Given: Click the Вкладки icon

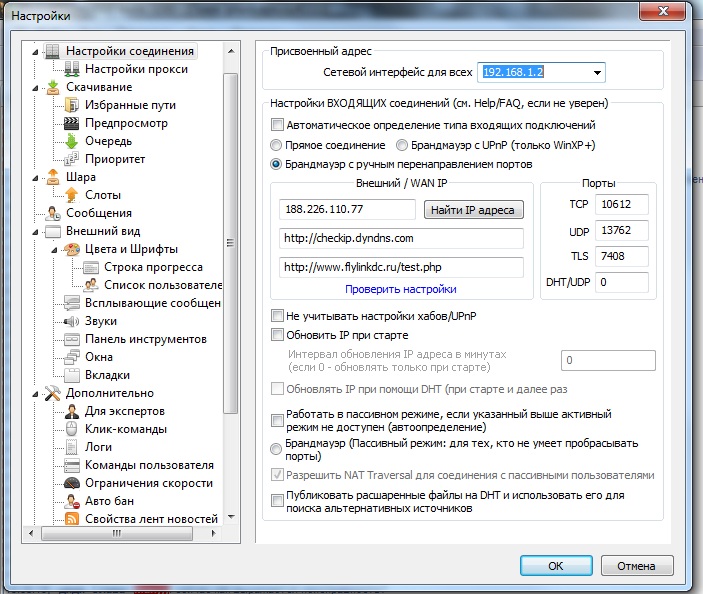Looking at the screenshot, I should pos(72,375).
